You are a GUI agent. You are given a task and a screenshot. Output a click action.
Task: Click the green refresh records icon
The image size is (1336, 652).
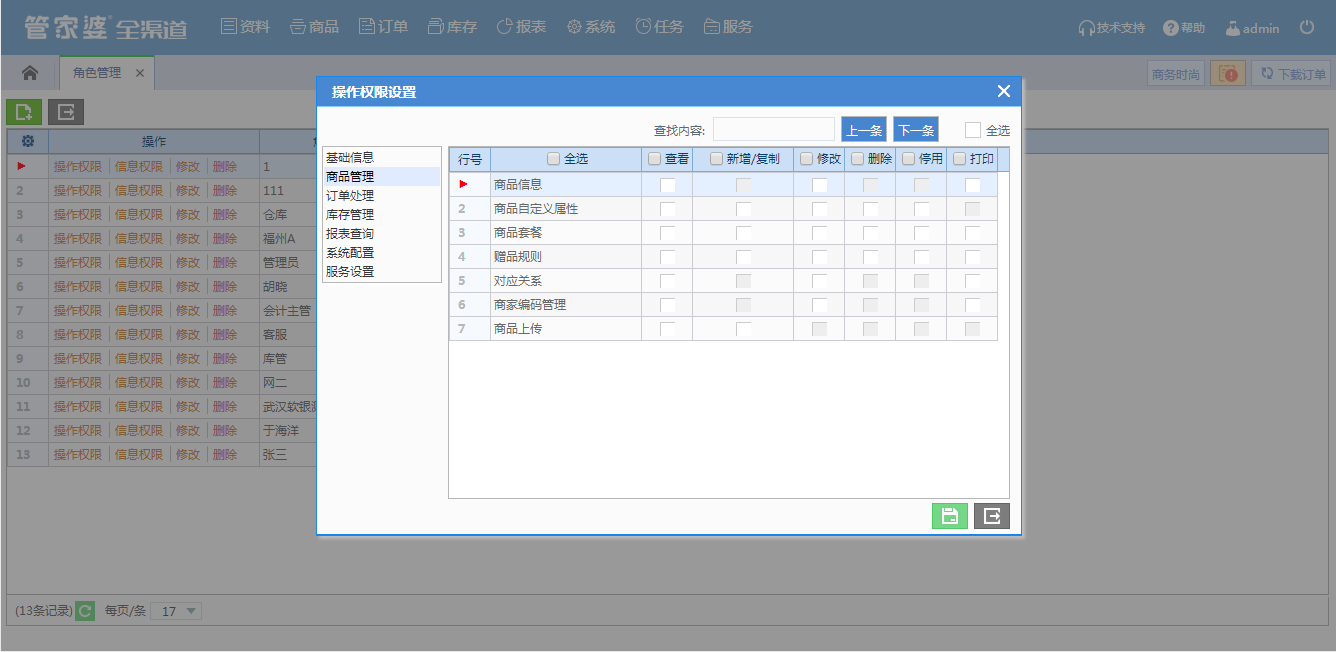[x=85, y=611]
